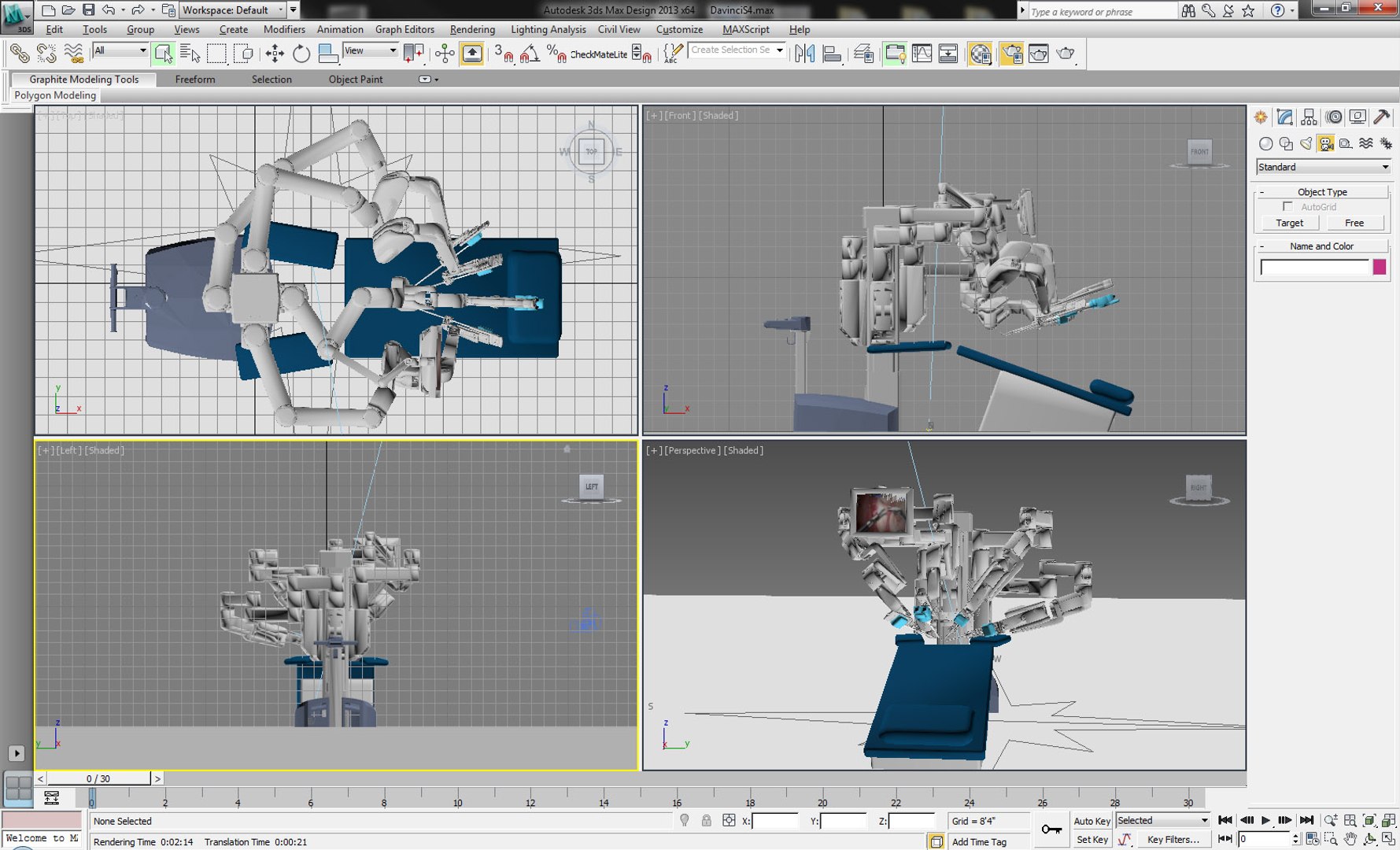Toggle Spinner Snap button

[x=642, y=54]
